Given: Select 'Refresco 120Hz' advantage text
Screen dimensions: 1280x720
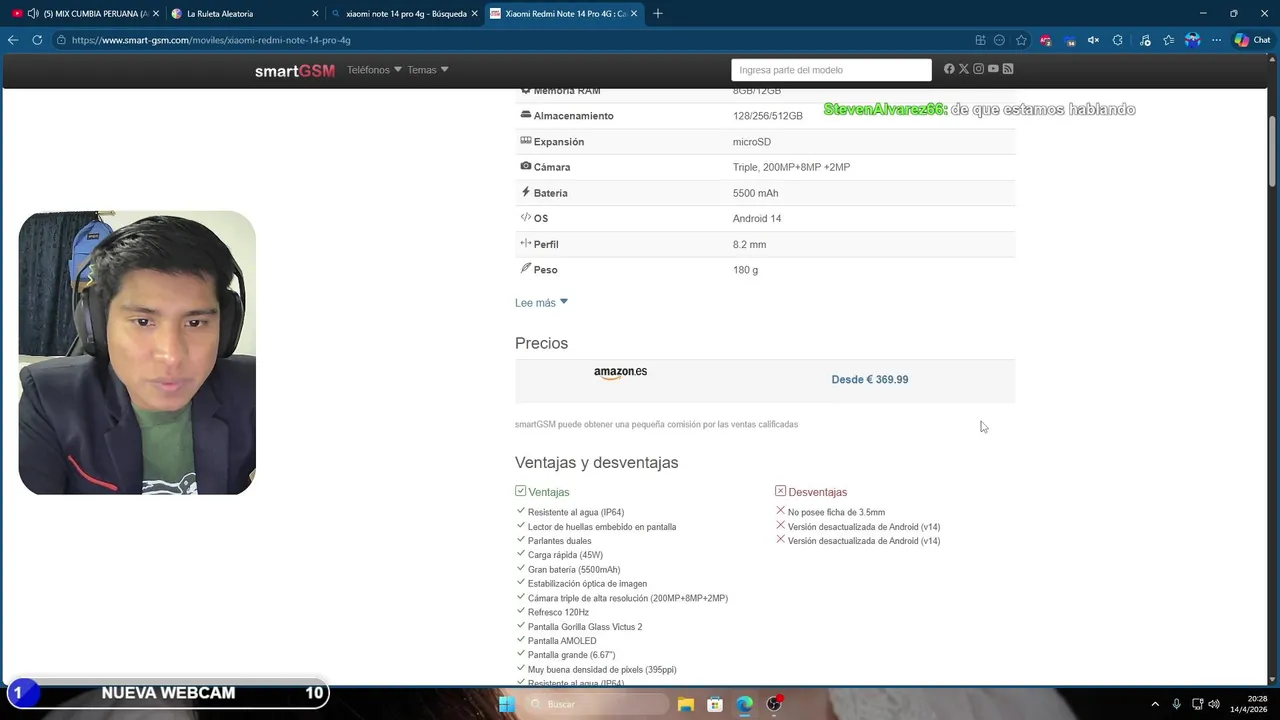Looking at the screenshot, I should click(558, 612).
